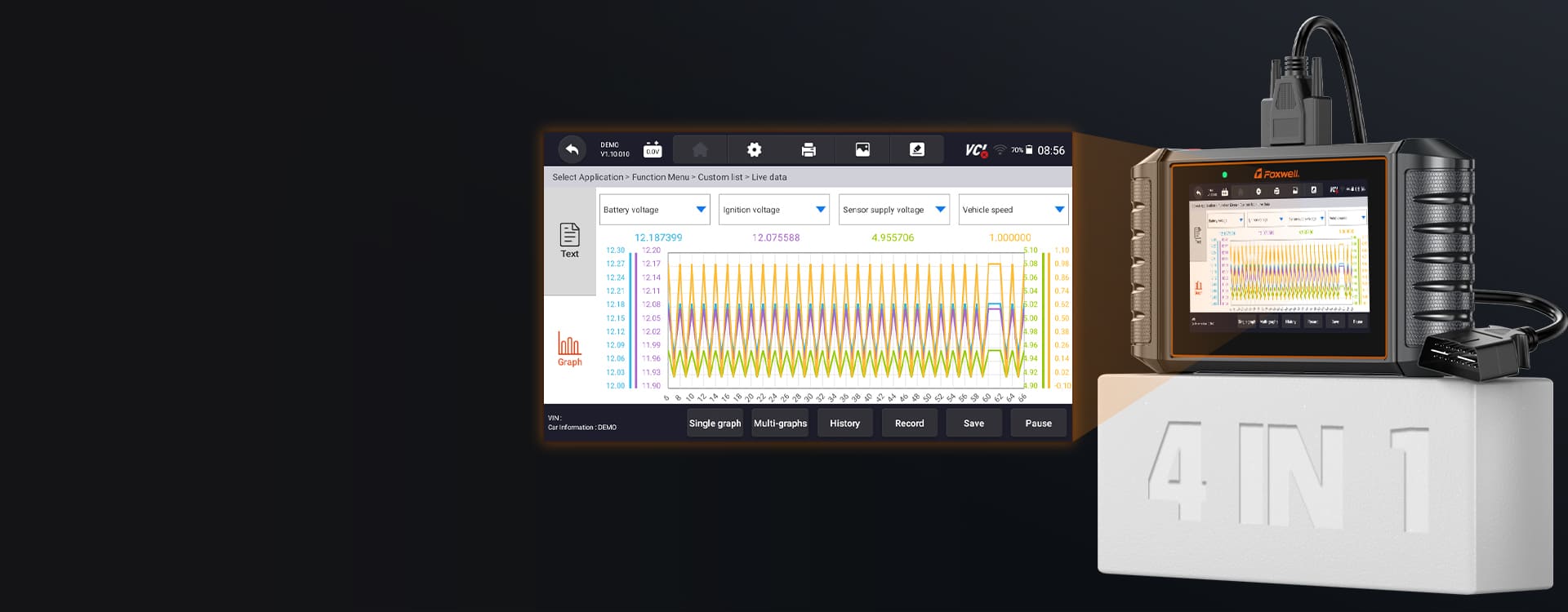This screenshot has height=612, width=1568.
Task: Tap the back arrow button
Action: coord(572,149)
